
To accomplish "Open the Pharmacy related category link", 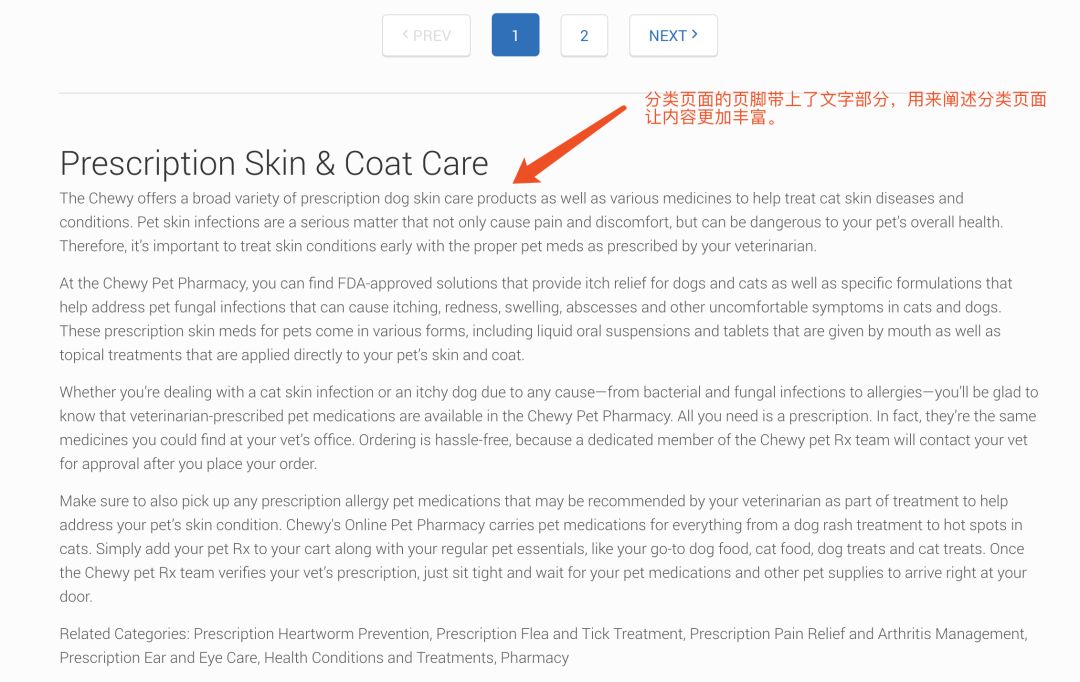I will 534,658.
